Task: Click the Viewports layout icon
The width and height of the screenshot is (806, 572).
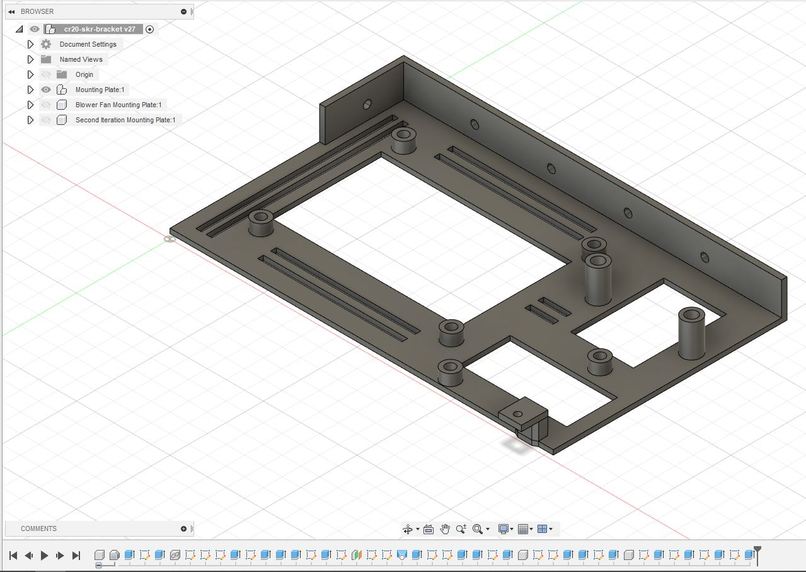Action: [x=542, y=529]
